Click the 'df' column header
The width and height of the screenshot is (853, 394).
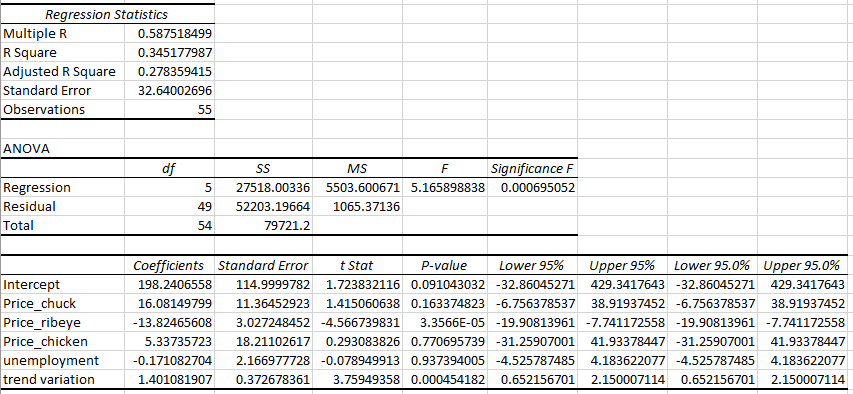tap(169, 169)
